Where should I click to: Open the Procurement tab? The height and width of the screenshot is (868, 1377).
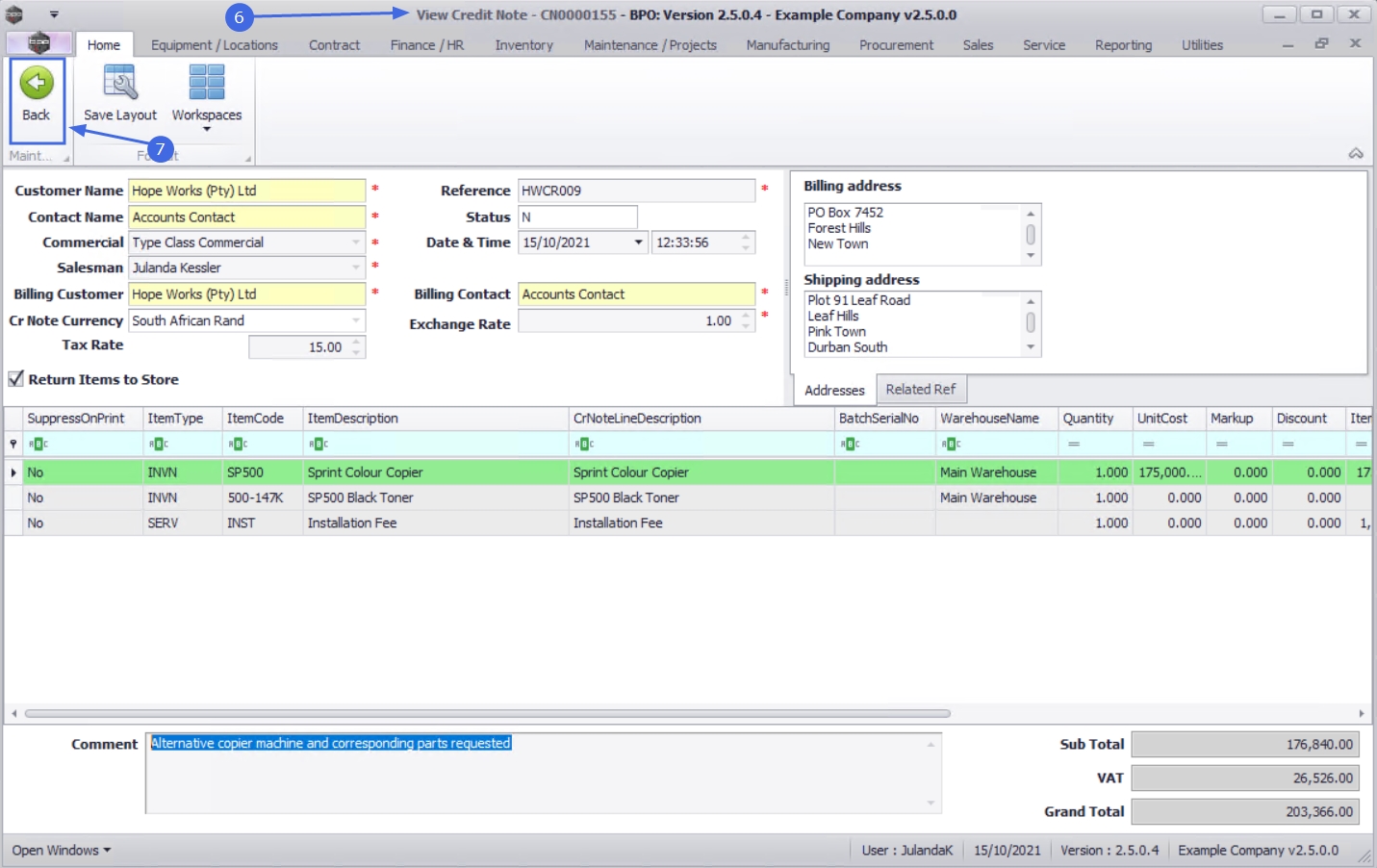coord(897,45)
